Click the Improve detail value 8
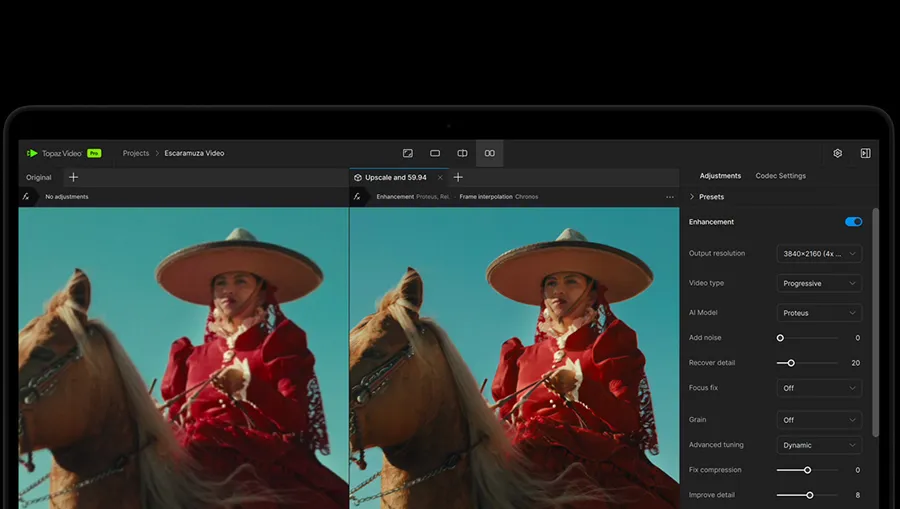900x509 pixels. click(858, 495)
